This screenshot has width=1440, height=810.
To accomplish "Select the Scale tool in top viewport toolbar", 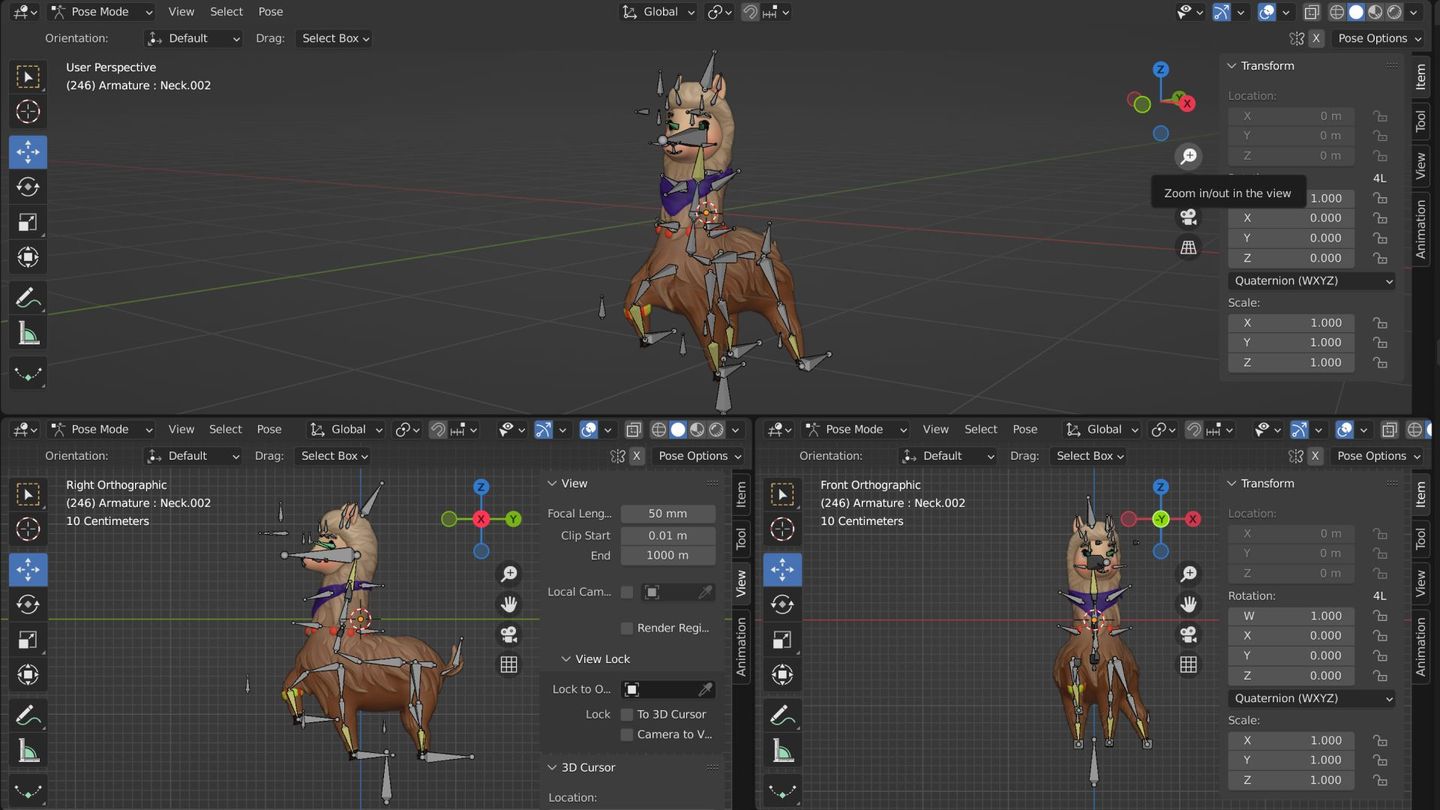I will (28, 222).
